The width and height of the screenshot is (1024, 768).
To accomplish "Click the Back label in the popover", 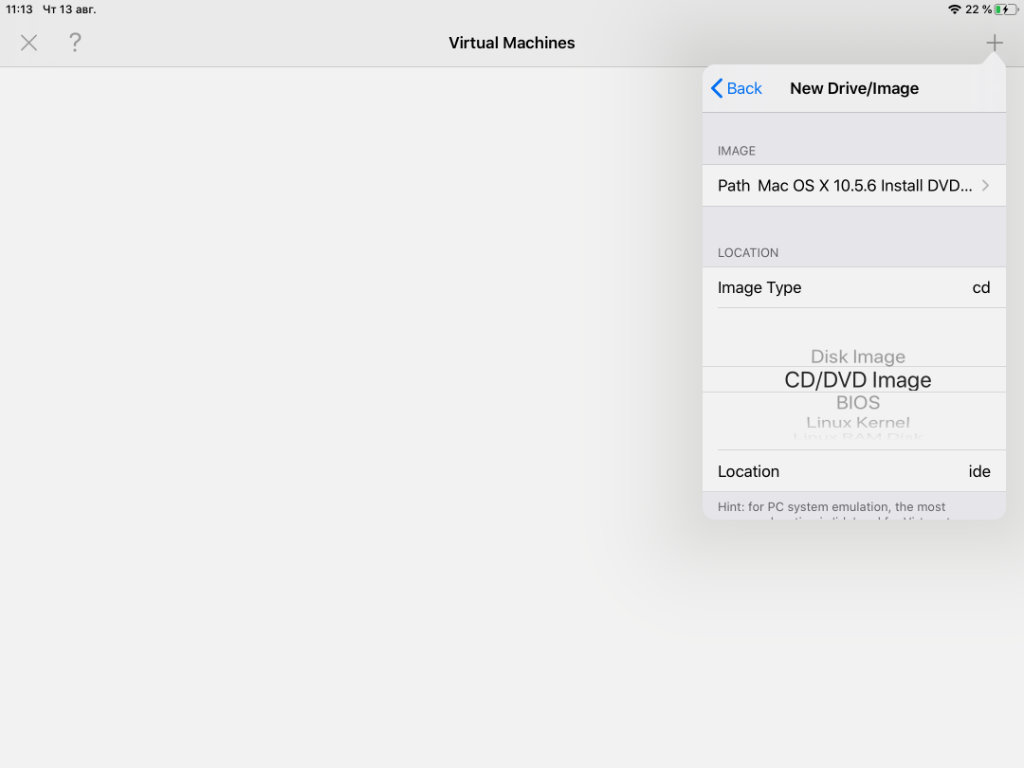I will click(x=744, y=89).
